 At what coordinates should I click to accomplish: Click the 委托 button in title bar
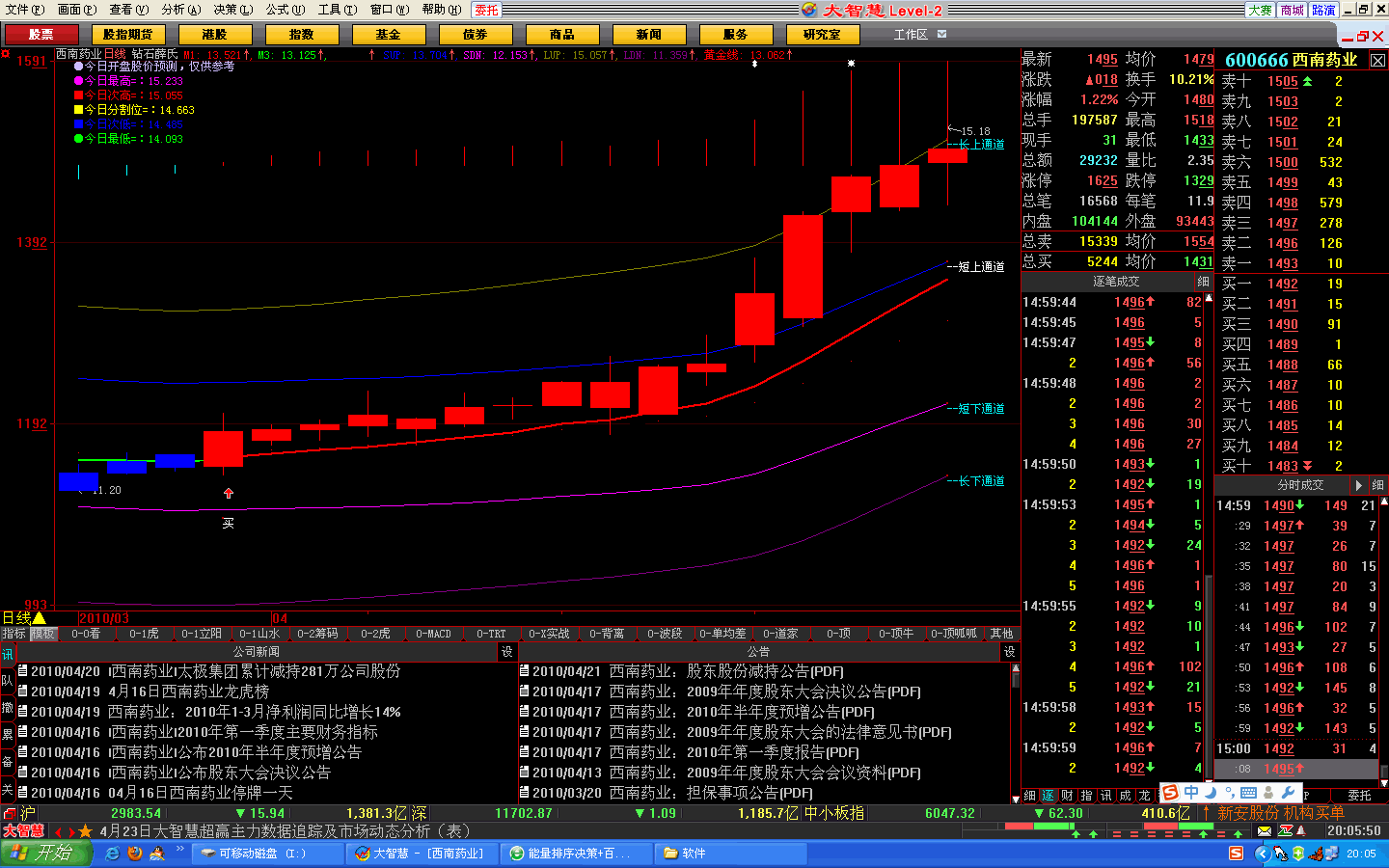[x=487, y=10]
